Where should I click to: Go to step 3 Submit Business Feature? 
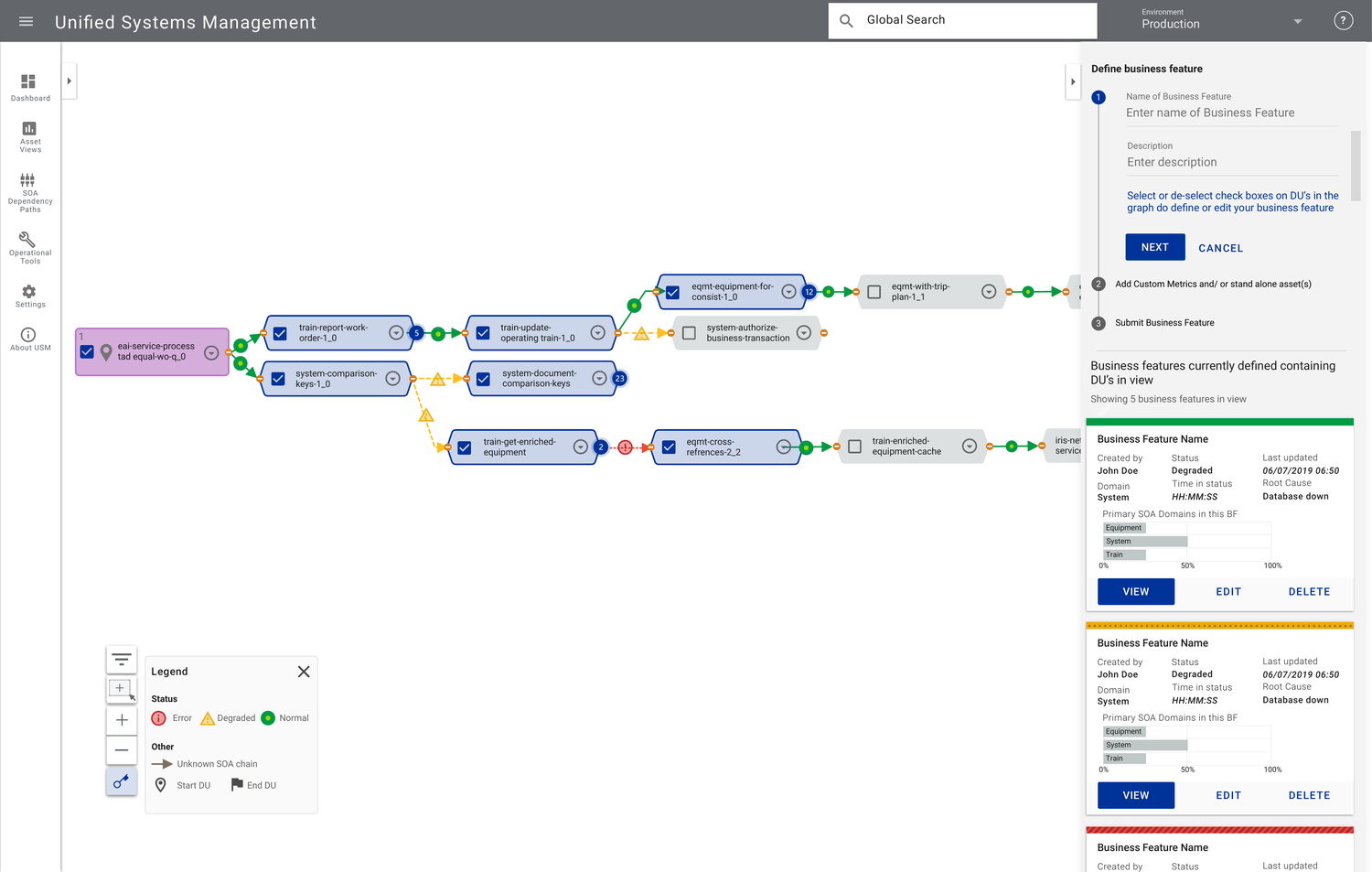[1154, 323]
